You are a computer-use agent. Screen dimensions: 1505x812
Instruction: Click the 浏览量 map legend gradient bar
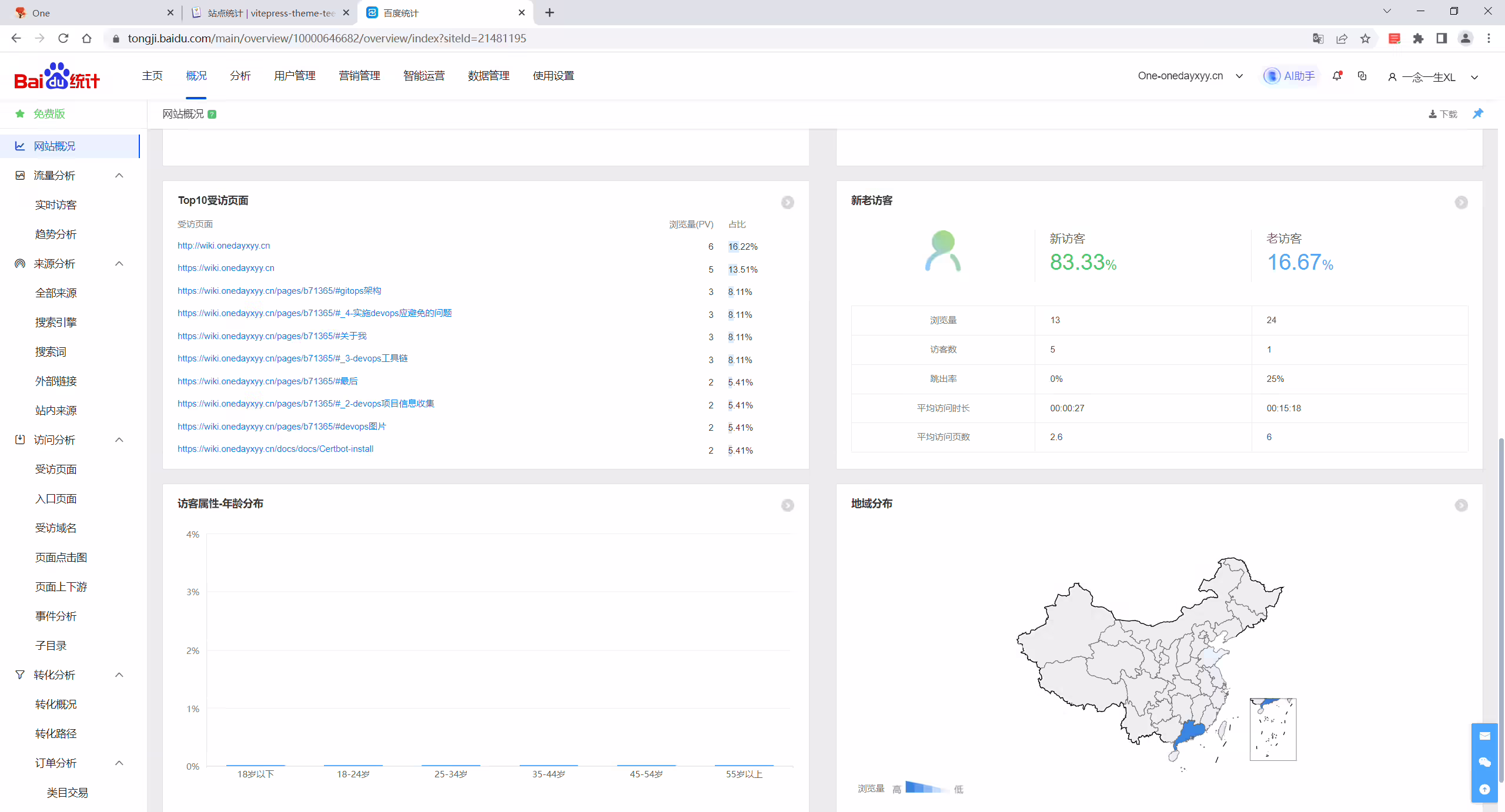tap(928, 787)
